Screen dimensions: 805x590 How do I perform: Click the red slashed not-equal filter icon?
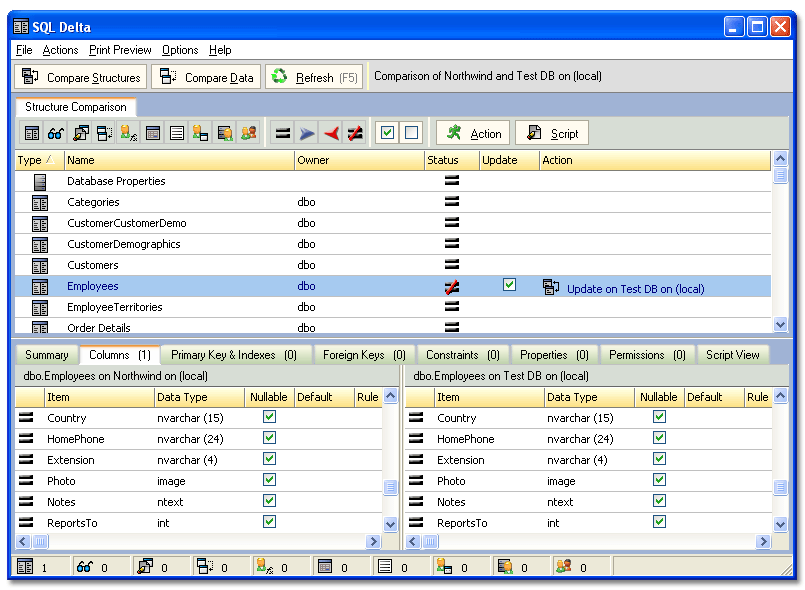click(355, 134)
